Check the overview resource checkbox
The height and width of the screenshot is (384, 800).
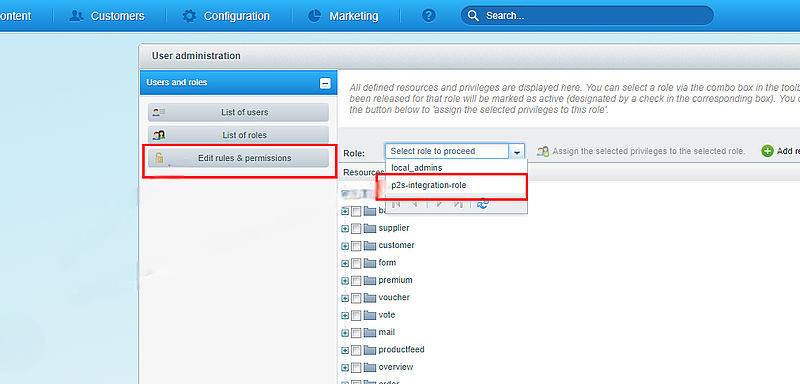[x=356, y=367]
